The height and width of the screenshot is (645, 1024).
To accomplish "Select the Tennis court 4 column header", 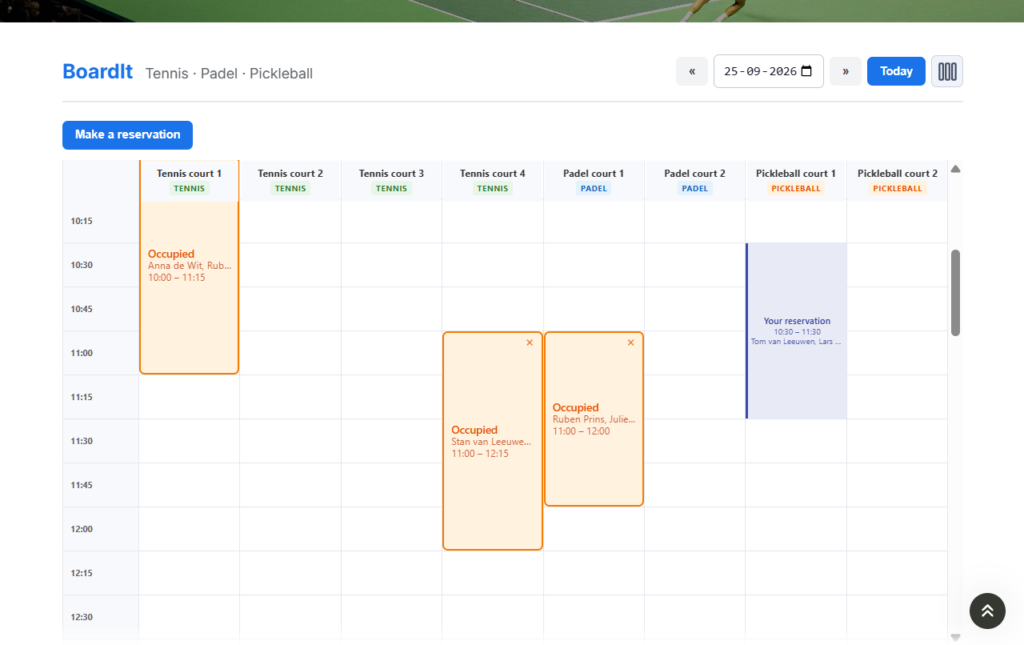I will click(492, 180).
